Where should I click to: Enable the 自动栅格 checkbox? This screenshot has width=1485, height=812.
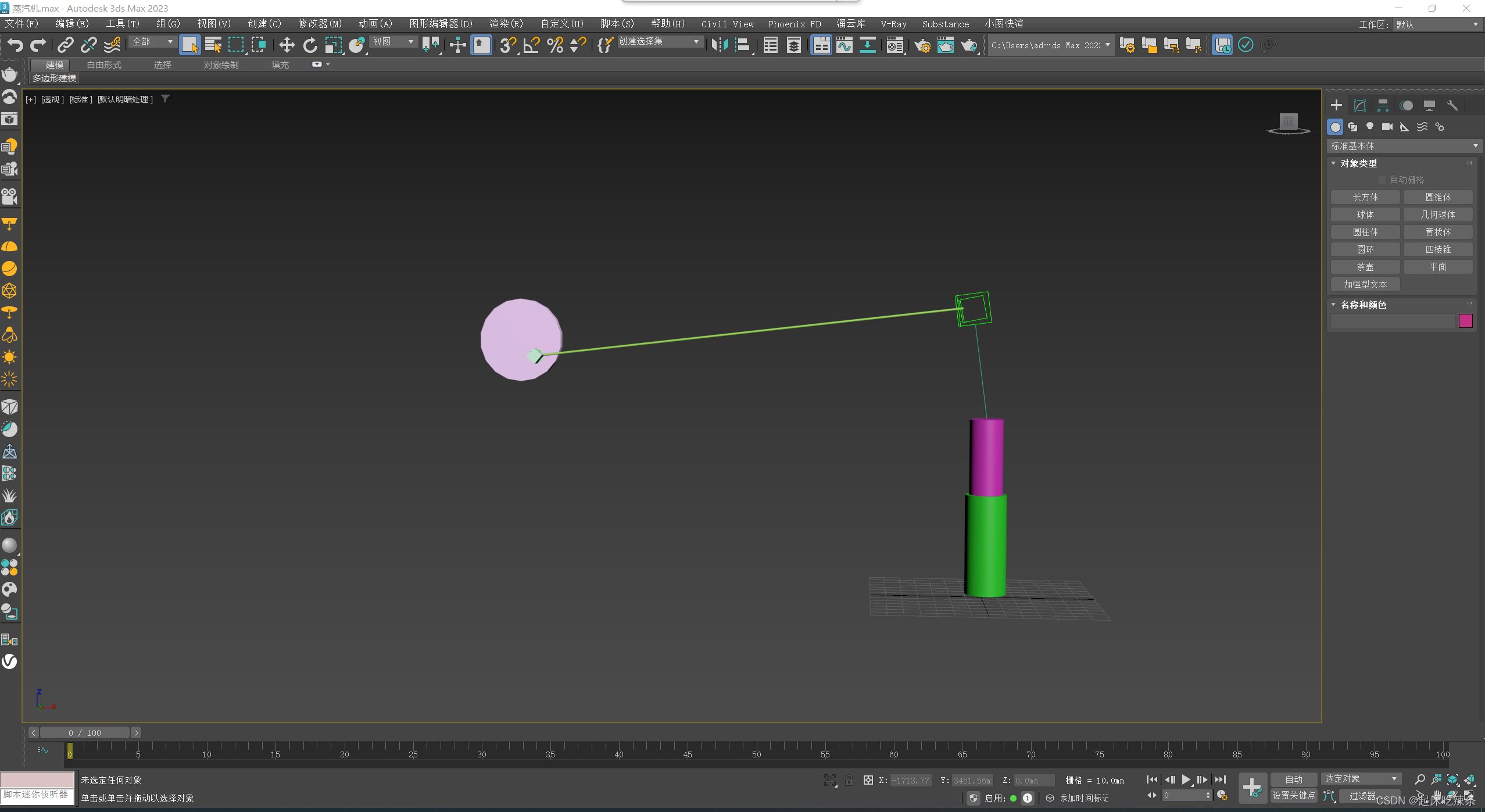click(x=1382, y=180)
